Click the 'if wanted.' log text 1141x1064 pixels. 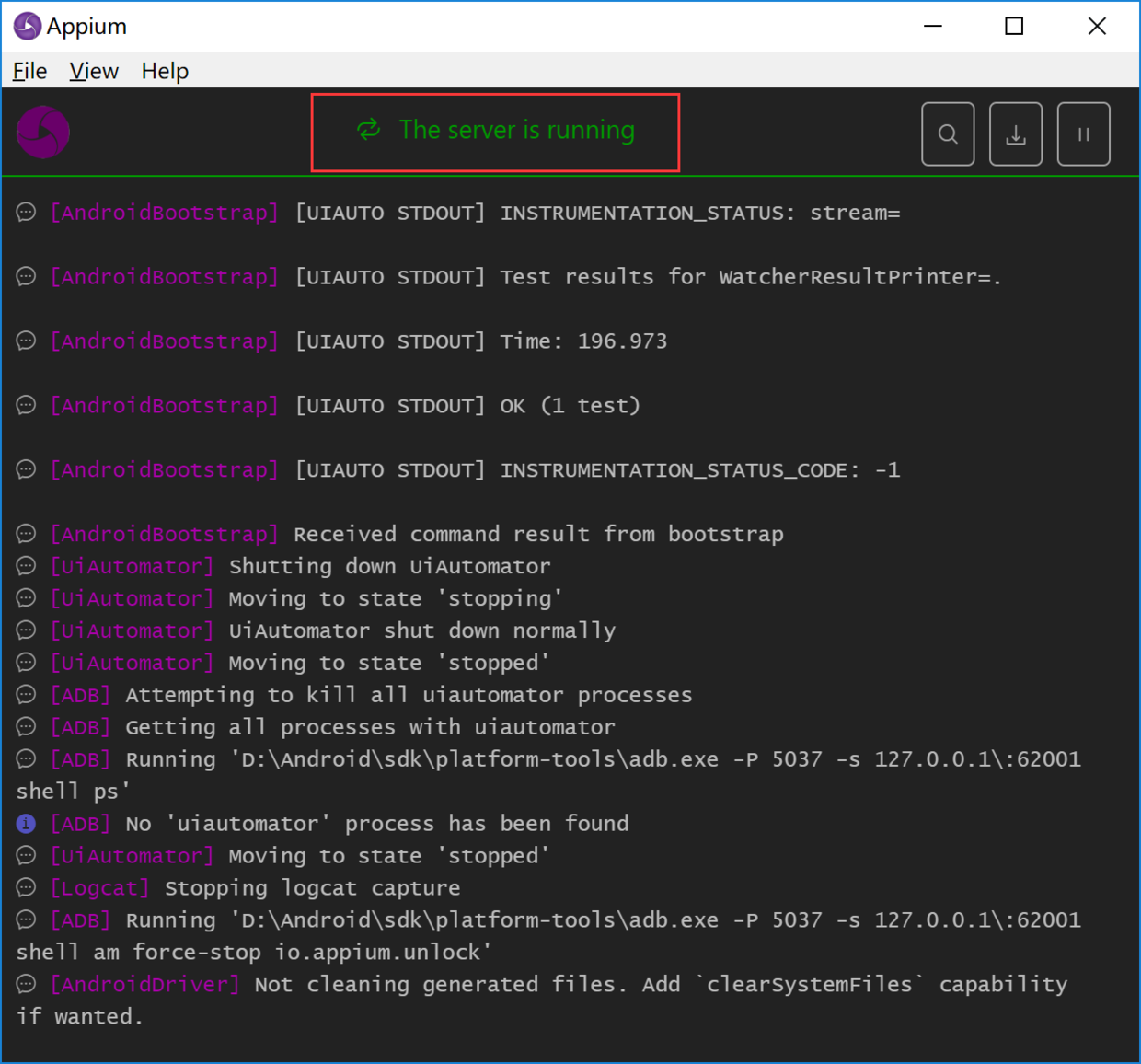coord(80,1017)
